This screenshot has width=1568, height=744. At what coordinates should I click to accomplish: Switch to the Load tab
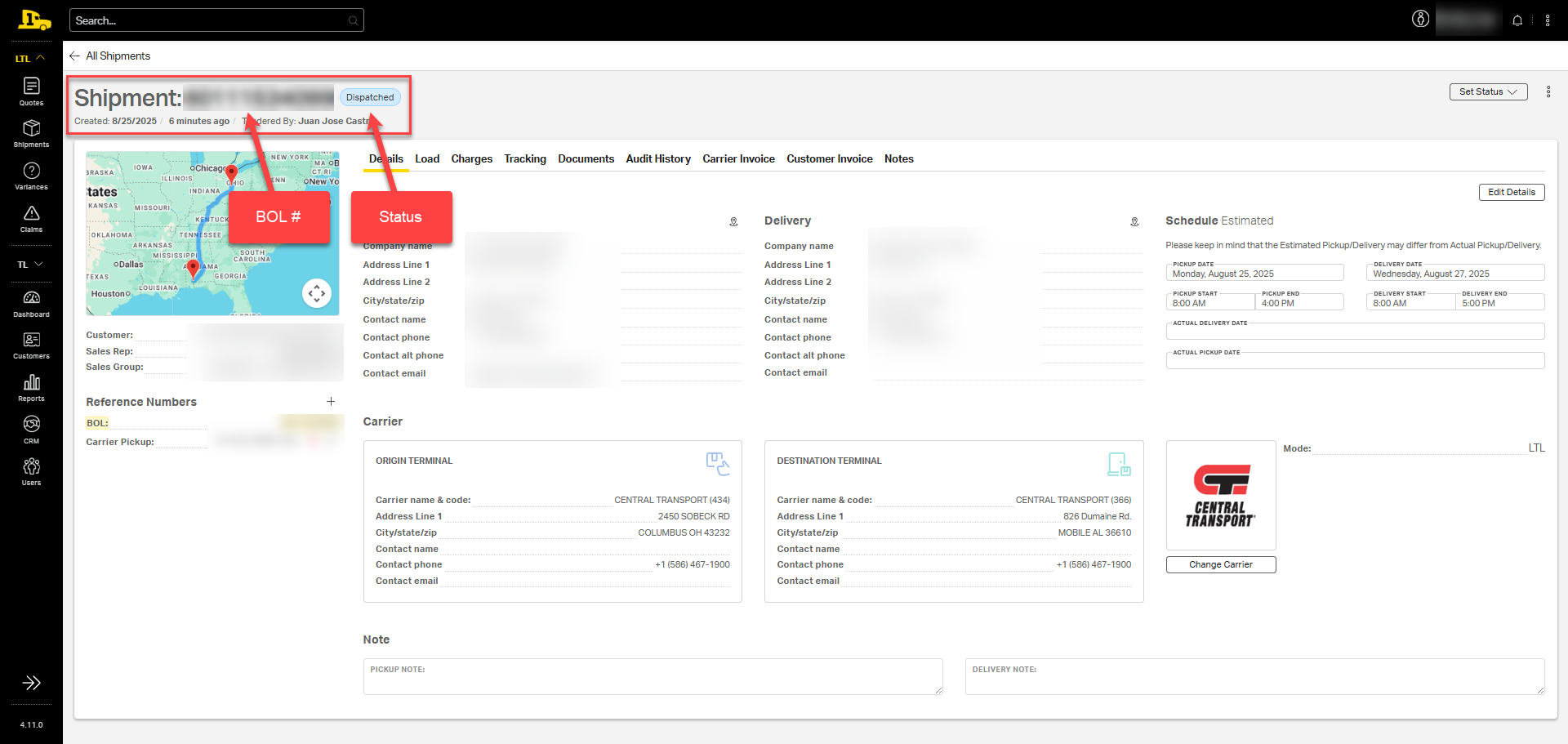click(x=427, y=158)
